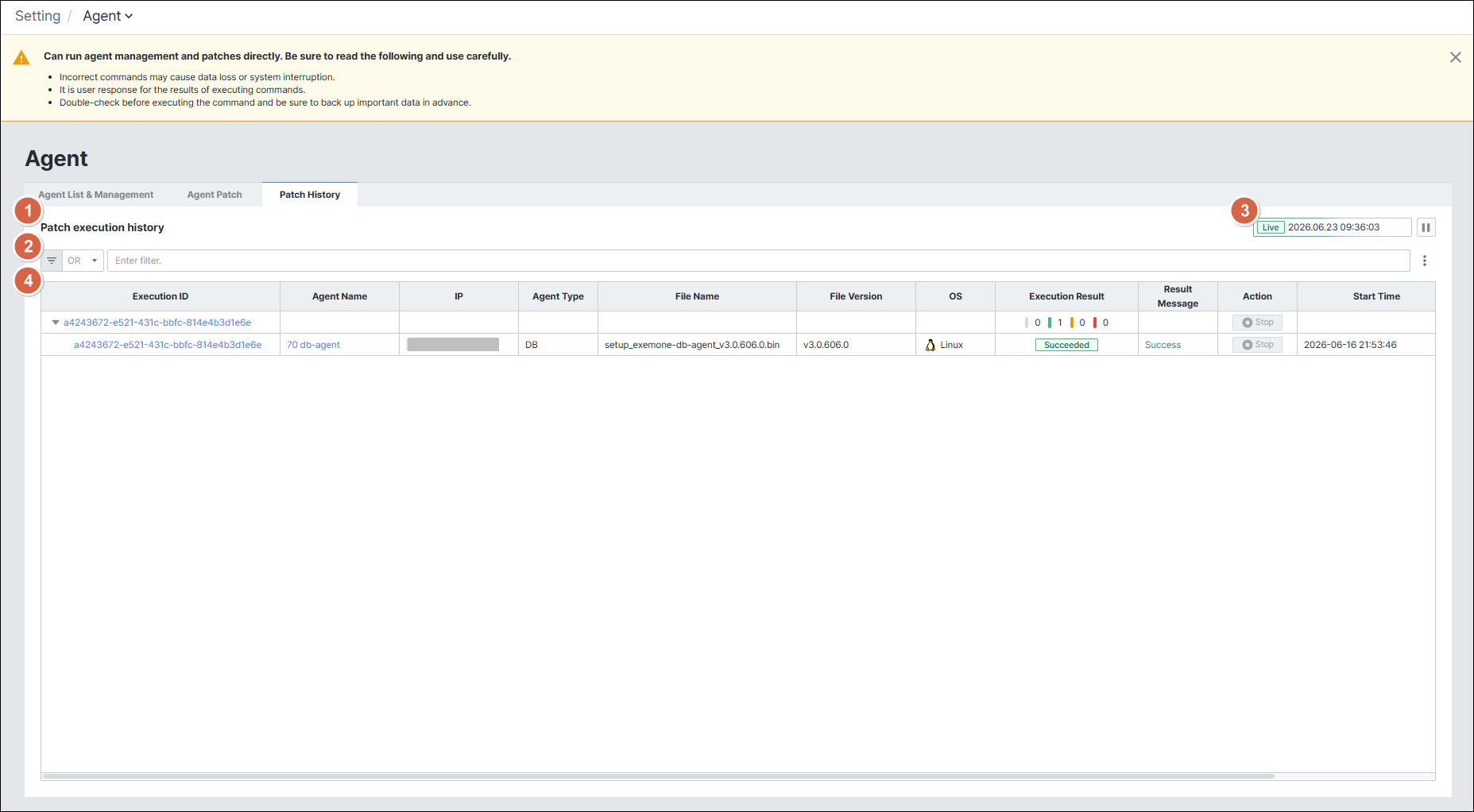Viewport: 1474px width, 812px height.
Task: Dismiss the yellow warning banner
Action: point(1456,57)
